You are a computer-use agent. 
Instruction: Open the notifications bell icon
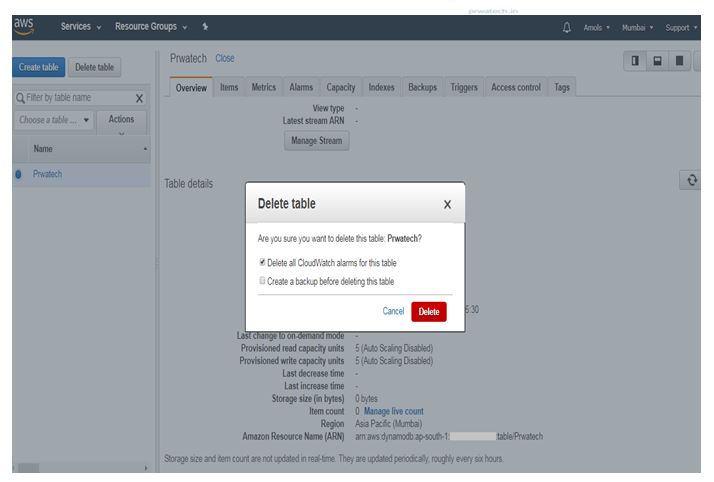pos(566,28)
